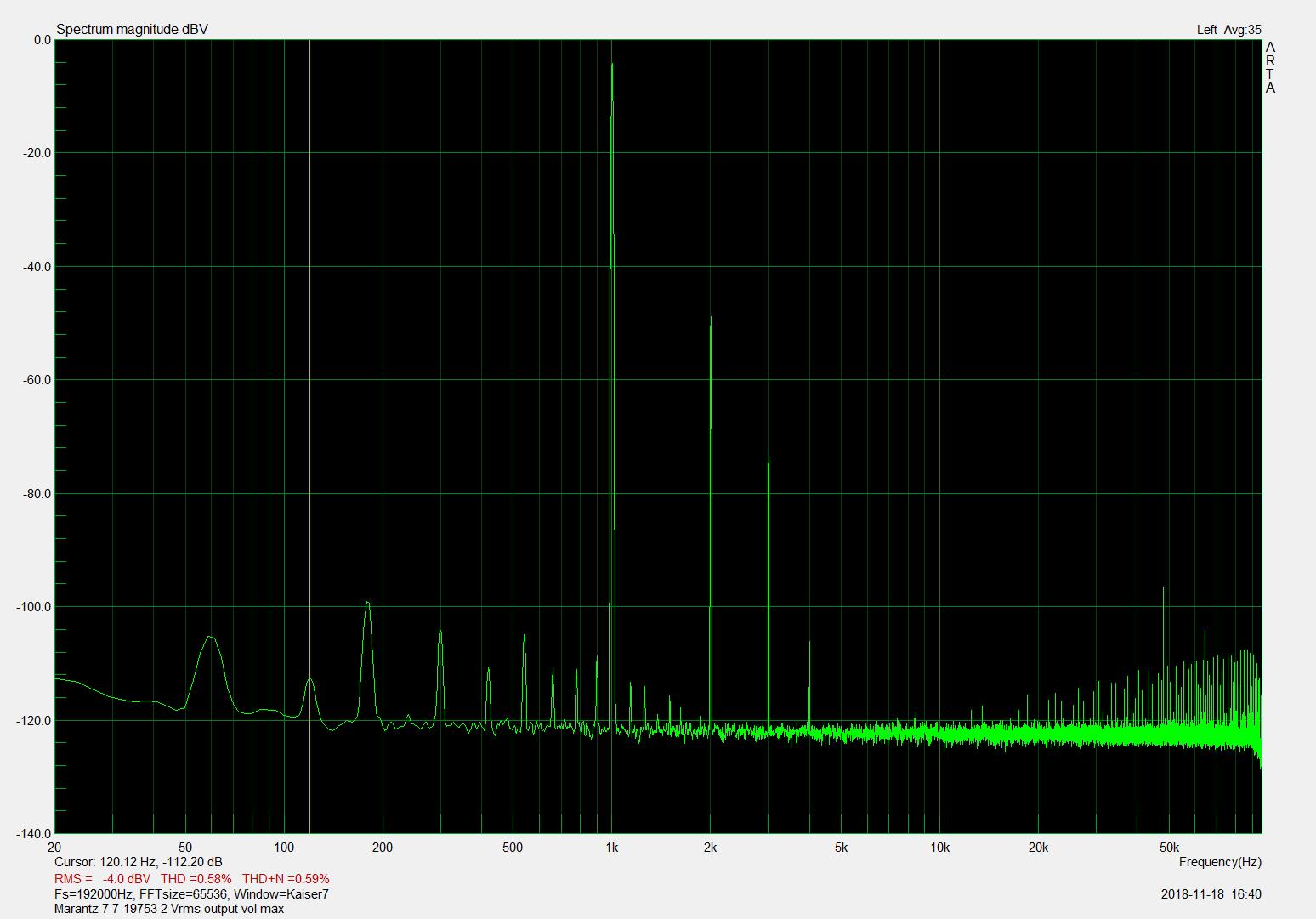The width and height of the screenshot is (1316, 919).
Task: Click the '-120.0' y-axis label
Action: [36, 721]
